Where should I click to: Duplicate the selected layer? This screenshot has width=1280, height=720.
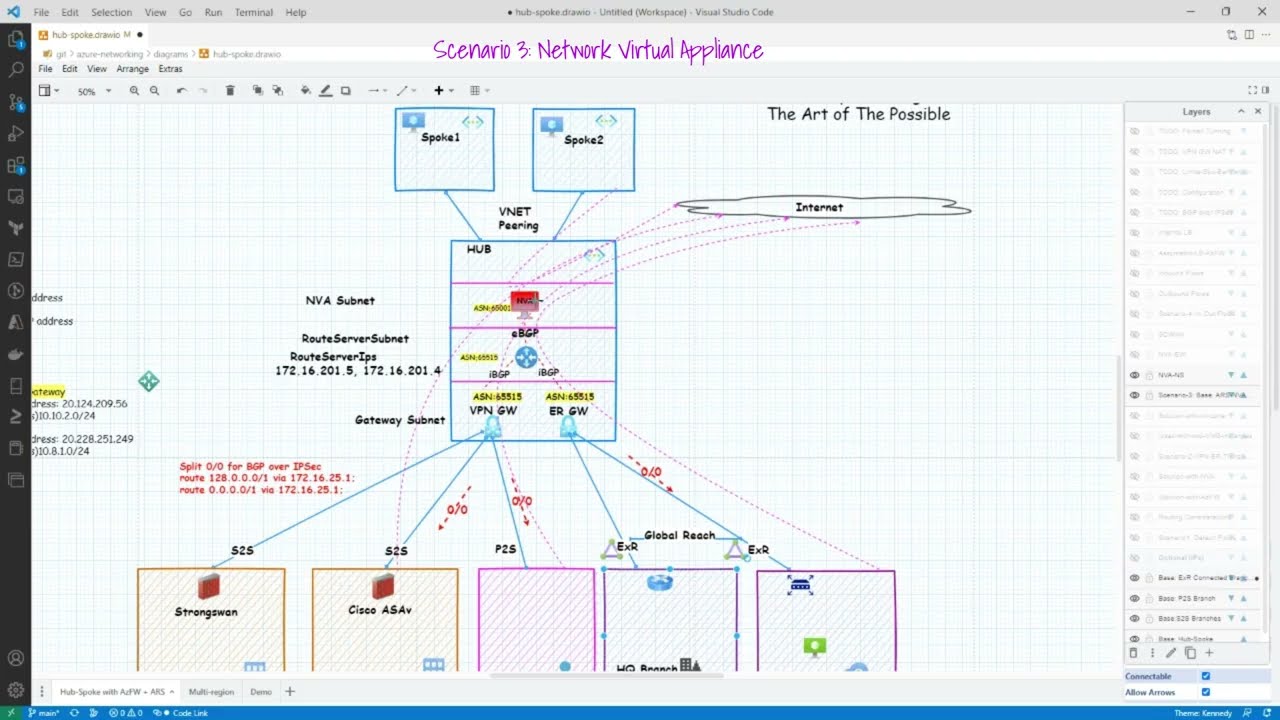click(x=1190, y=653)
